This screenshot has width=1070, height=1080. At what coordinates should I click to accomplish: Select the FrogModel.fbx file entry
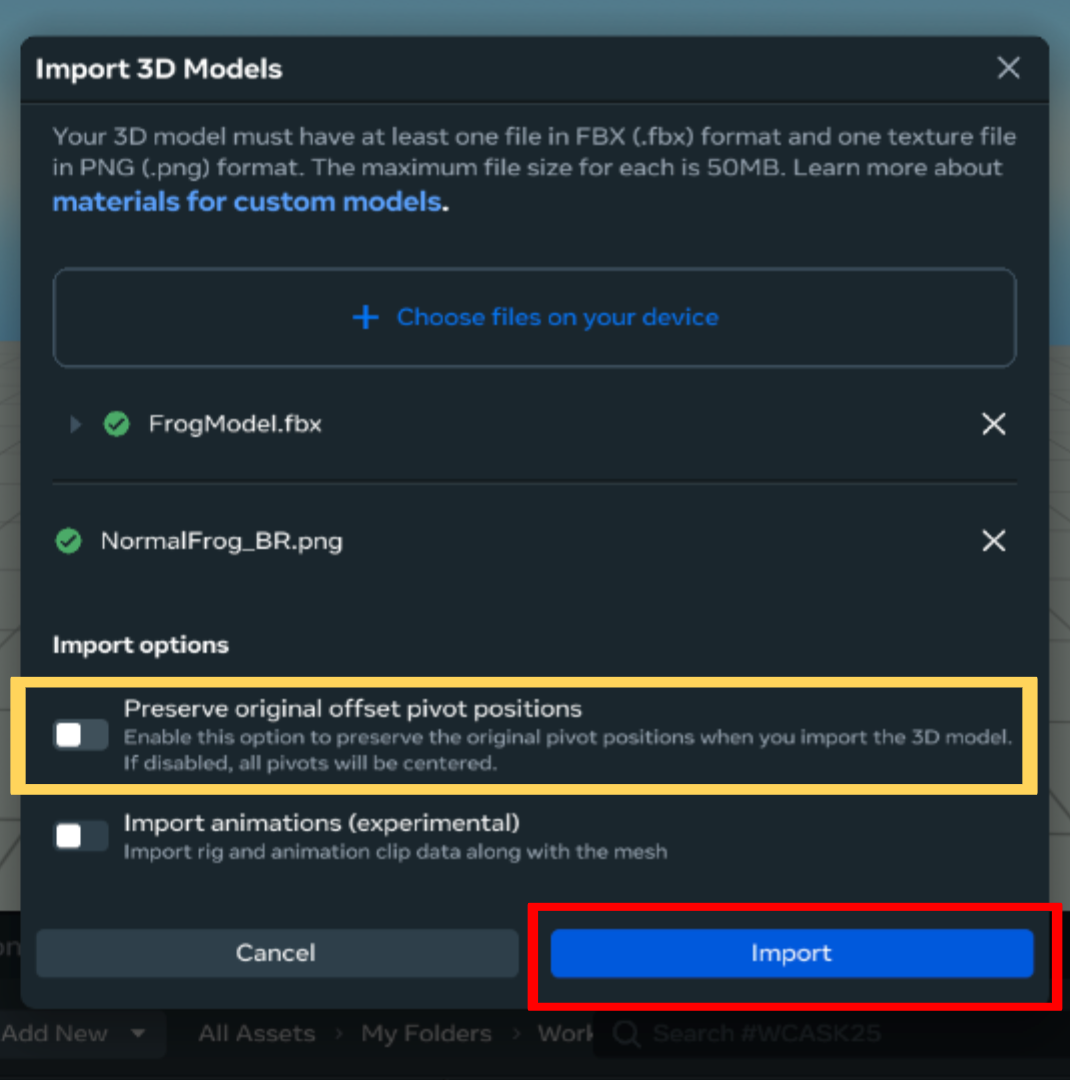pyautogui.click(x=235, y=424)
